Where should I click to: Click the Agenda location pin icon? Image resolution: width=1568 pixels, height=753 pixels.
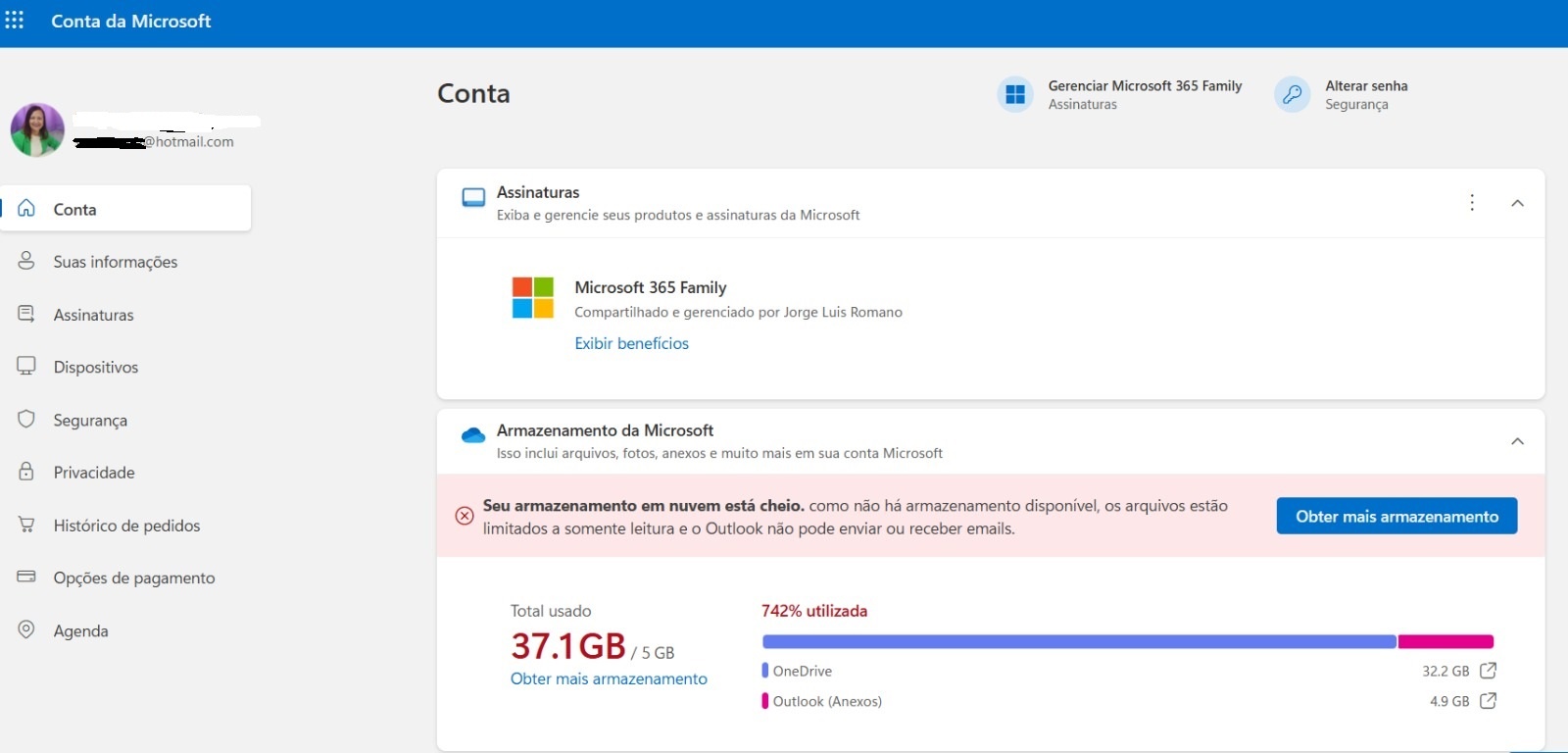click(x=26, y=629)
